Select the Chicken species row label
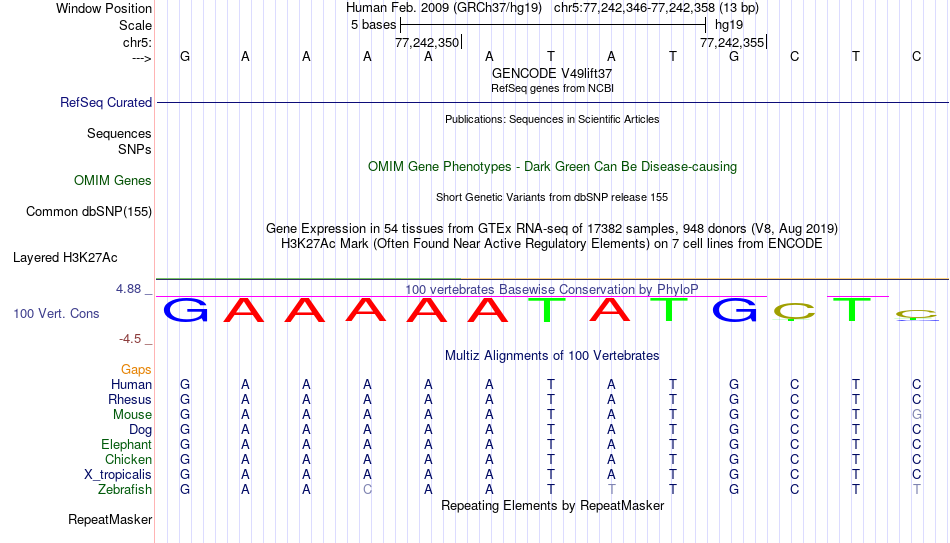Image resolution: width=950 pixels, height=543 pixels. [x=128, y=459]
